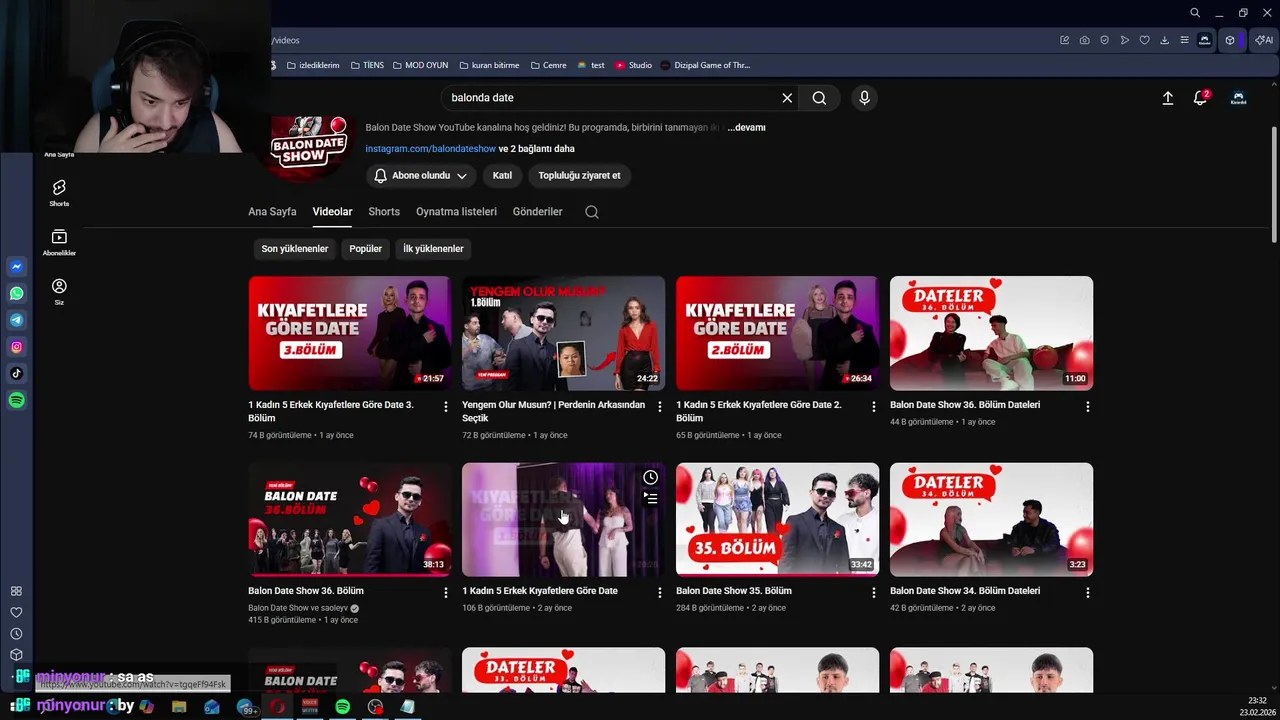Search within channel using magnifier icon

(x=592, y=212)
